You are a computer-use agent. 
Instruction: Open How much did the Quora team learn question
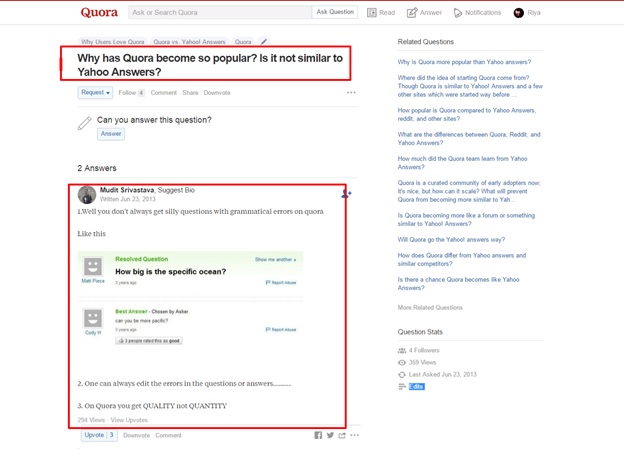click(462, 162)
